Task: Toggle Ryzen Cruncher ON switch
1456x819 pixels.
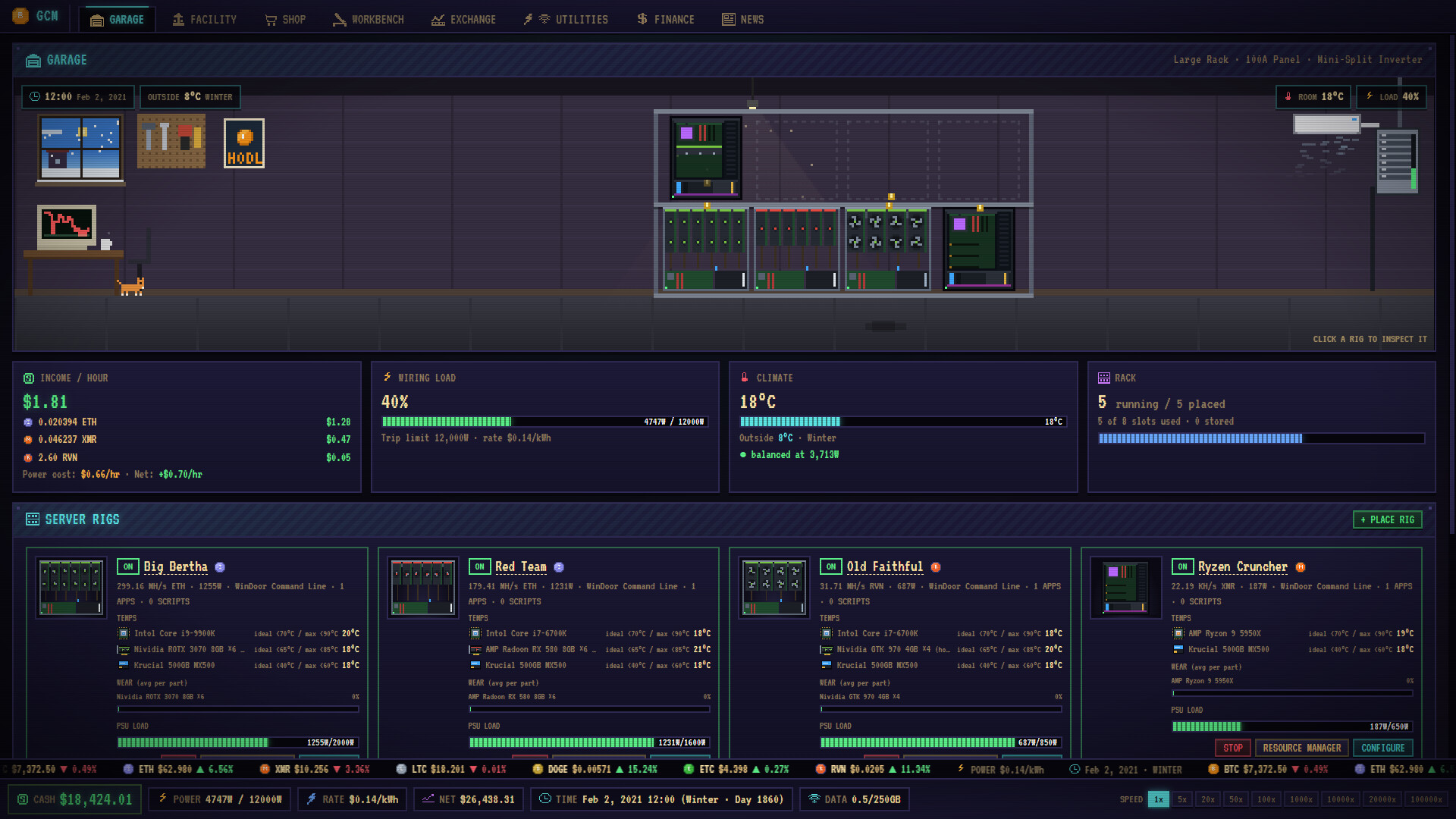Action: pos(1182,566)
